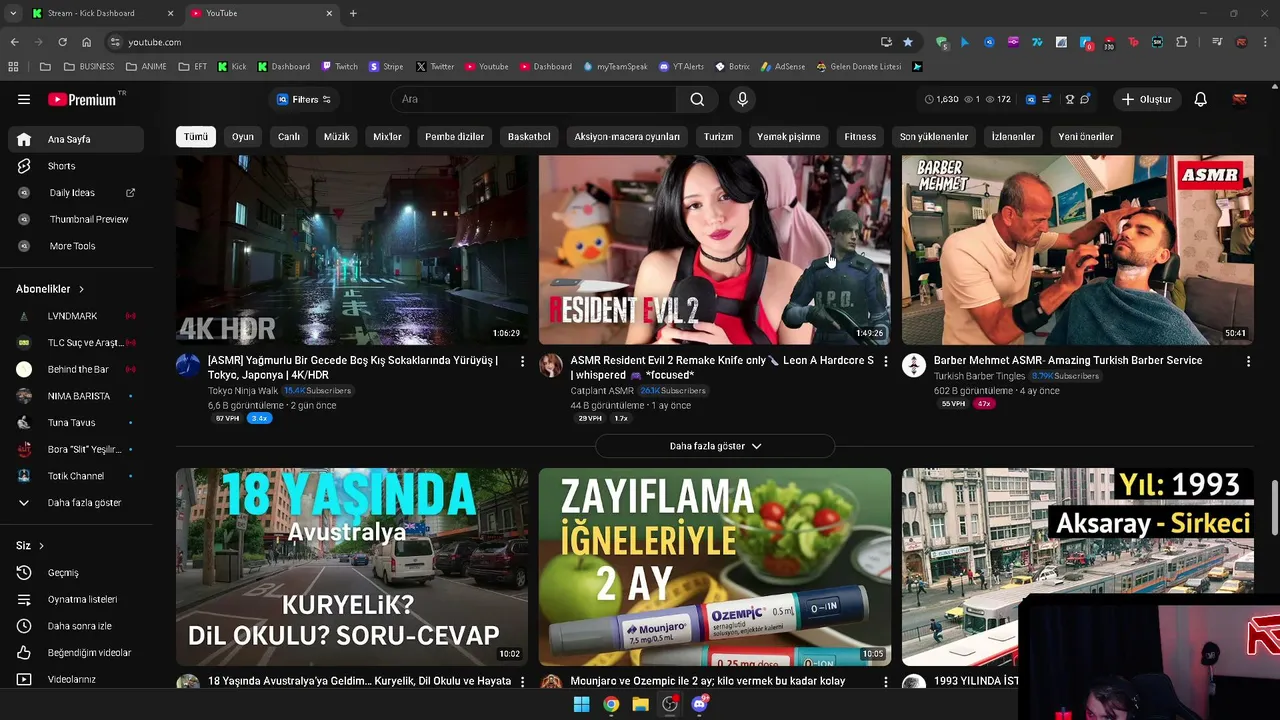Select the Oyun filter chip
This screenshot has width=1280, height=720.
(243, 136)
